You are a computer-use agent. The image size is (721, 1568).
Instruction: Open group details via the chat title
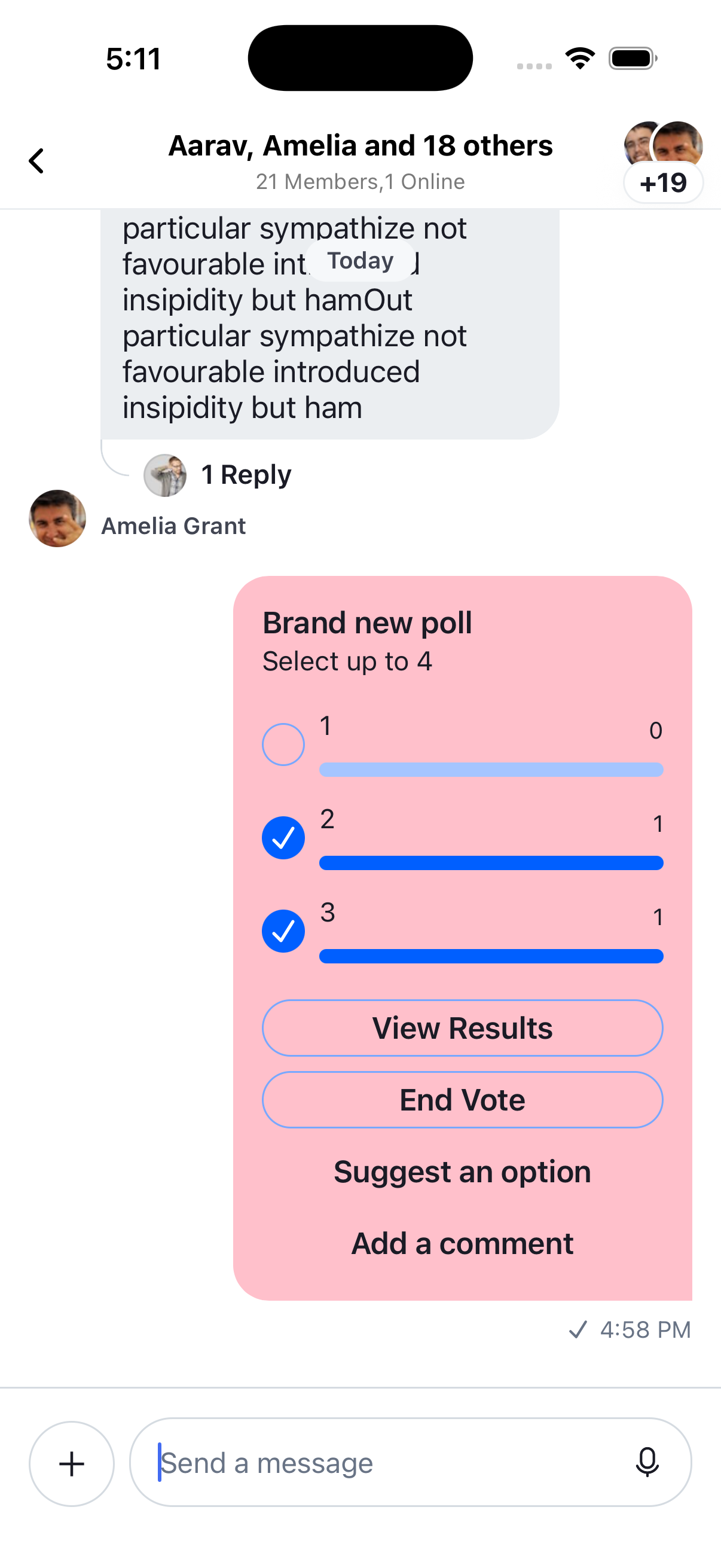360,145
